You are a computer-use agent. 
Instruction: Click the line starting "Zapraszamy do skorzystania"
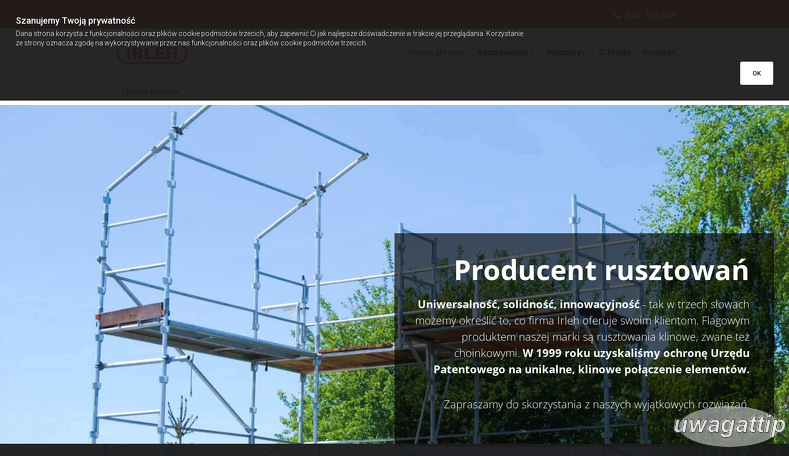click(x=596, y=405)
